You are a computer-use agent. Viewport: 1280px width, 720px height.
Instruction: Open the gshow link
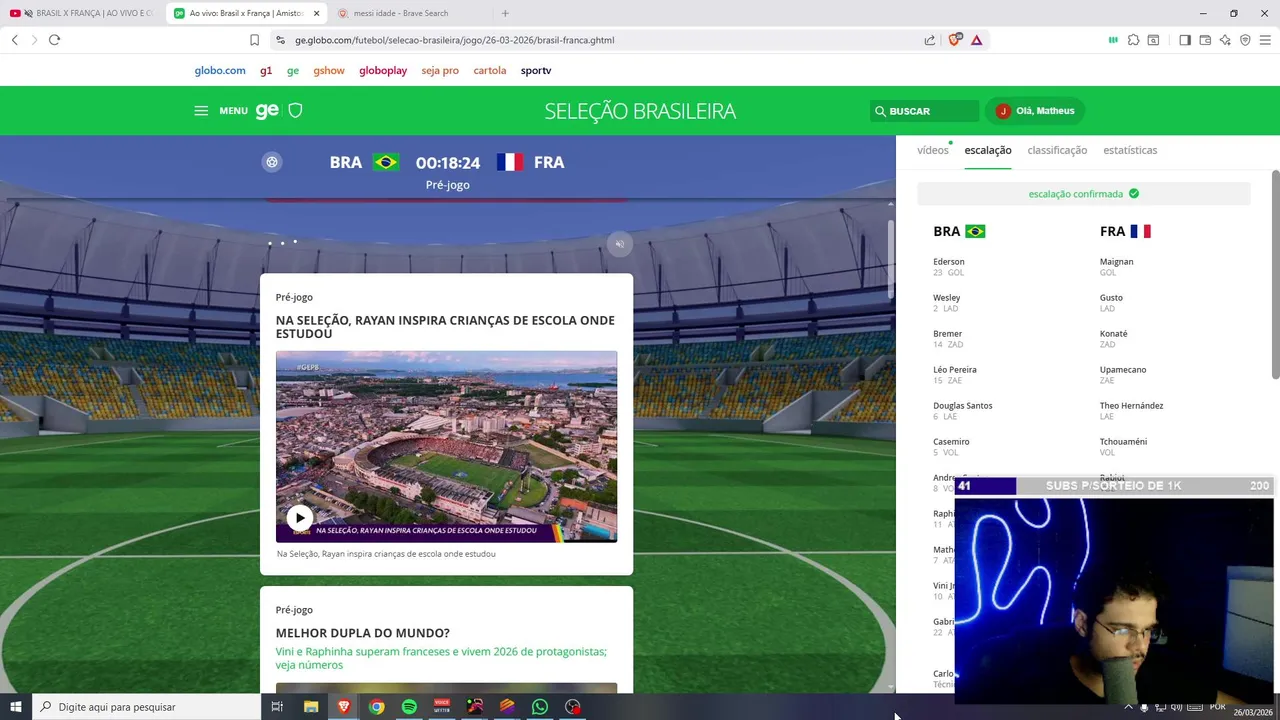coord(329,71)
